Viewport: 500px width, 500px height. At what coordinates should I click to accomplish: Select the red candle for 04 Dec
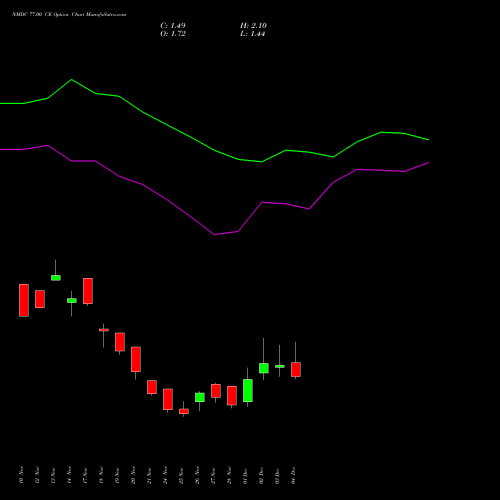click(x=296, y=369)
